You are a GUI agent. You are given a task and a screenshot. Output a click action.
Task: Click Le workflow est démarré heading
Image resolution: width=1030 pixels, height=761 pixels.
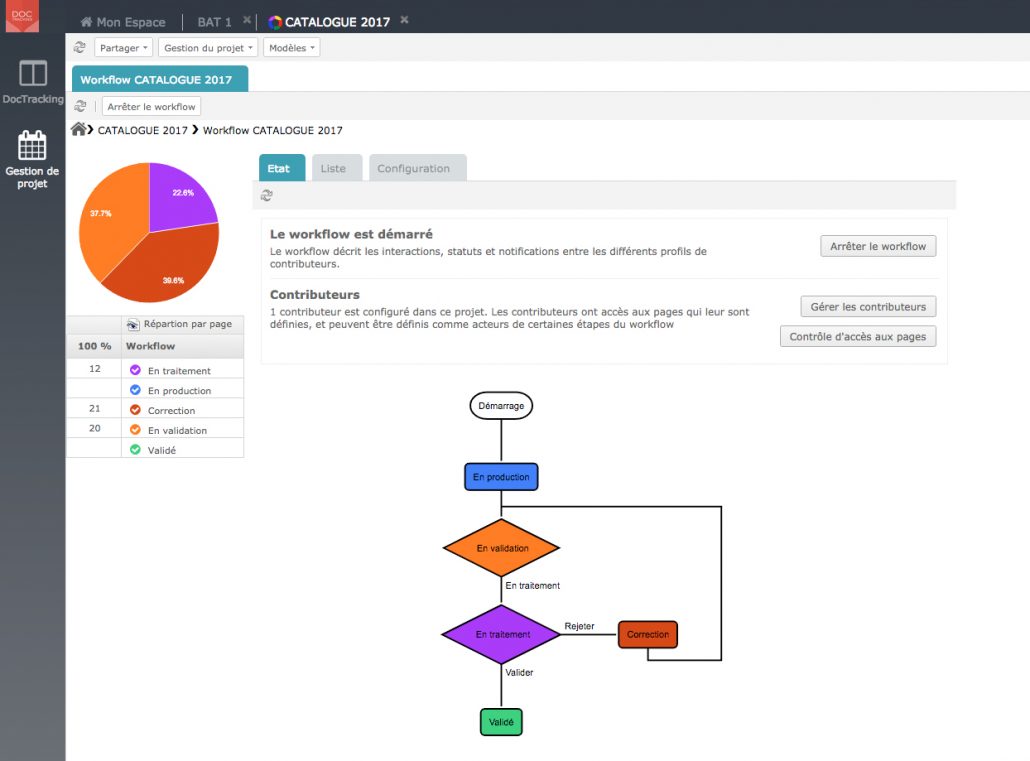(351, 234)
